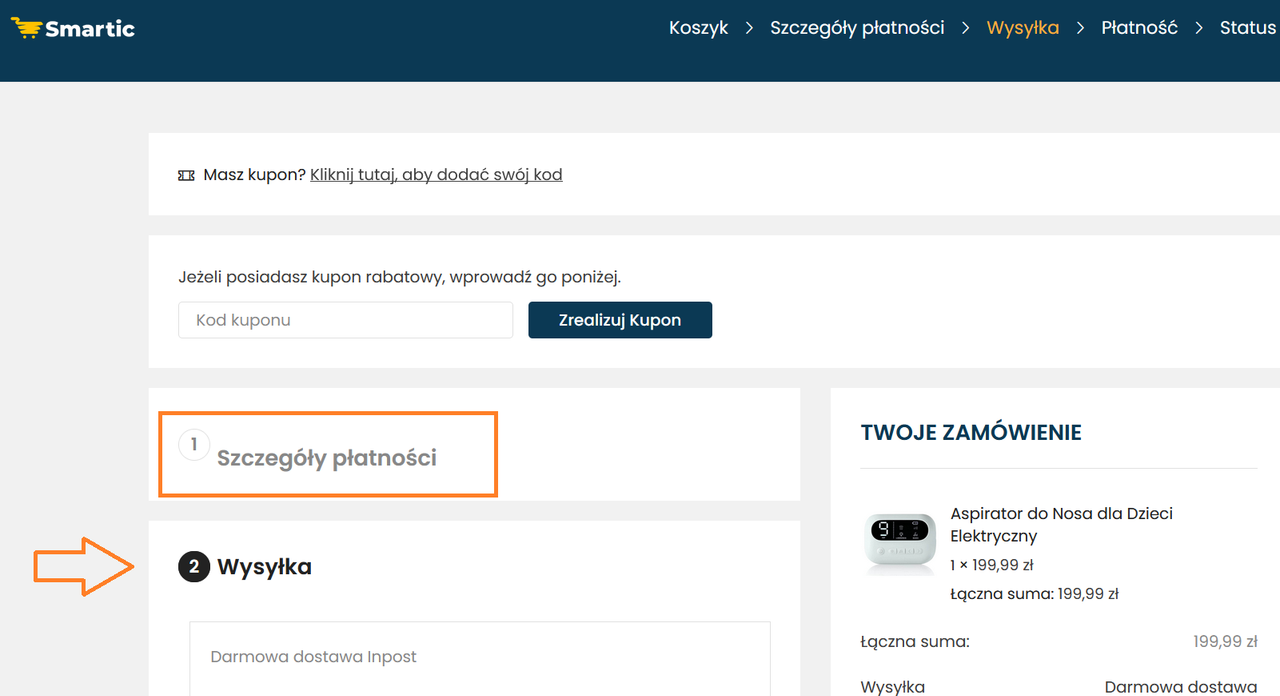Open the Smartic shopping cart logo

pyautogui.click(x=72, y=28)
